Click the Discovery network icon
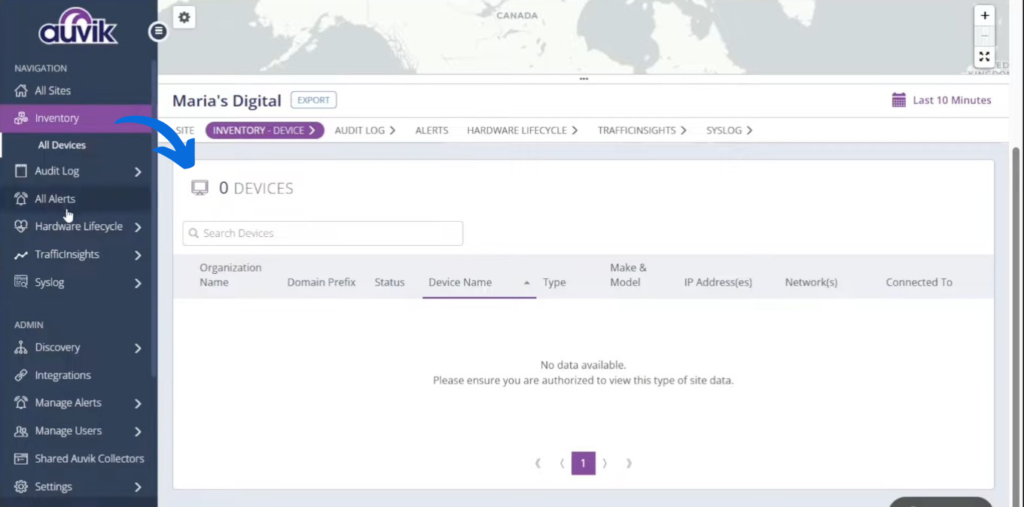Screen dimensions: 1024x507 point(21,348)
